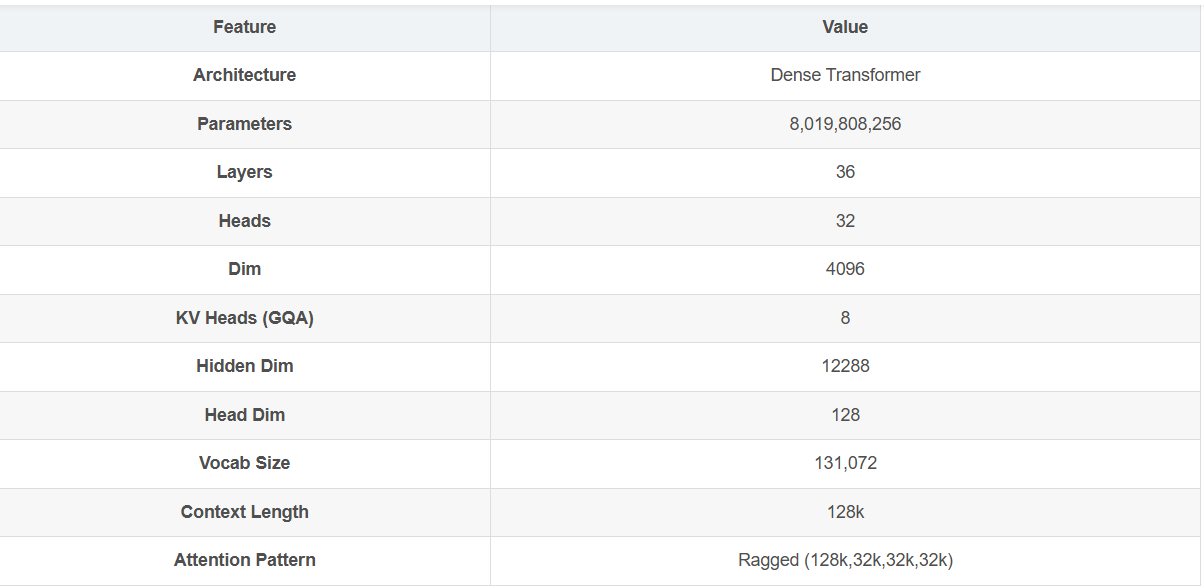Select the Dim row label
Screen dimensions: 1204x586
click(244, 269)
